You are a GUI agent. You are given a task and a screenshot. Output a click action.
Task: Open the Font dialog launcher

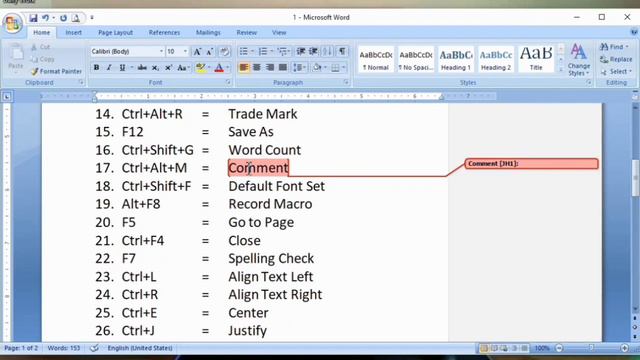(x=228, y=82)
